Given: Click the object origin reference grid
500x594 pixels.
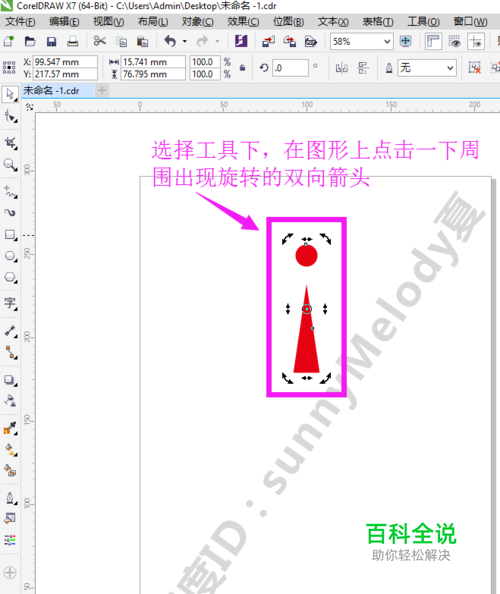Looking at the screenshot, I should (x=9, y=68).
